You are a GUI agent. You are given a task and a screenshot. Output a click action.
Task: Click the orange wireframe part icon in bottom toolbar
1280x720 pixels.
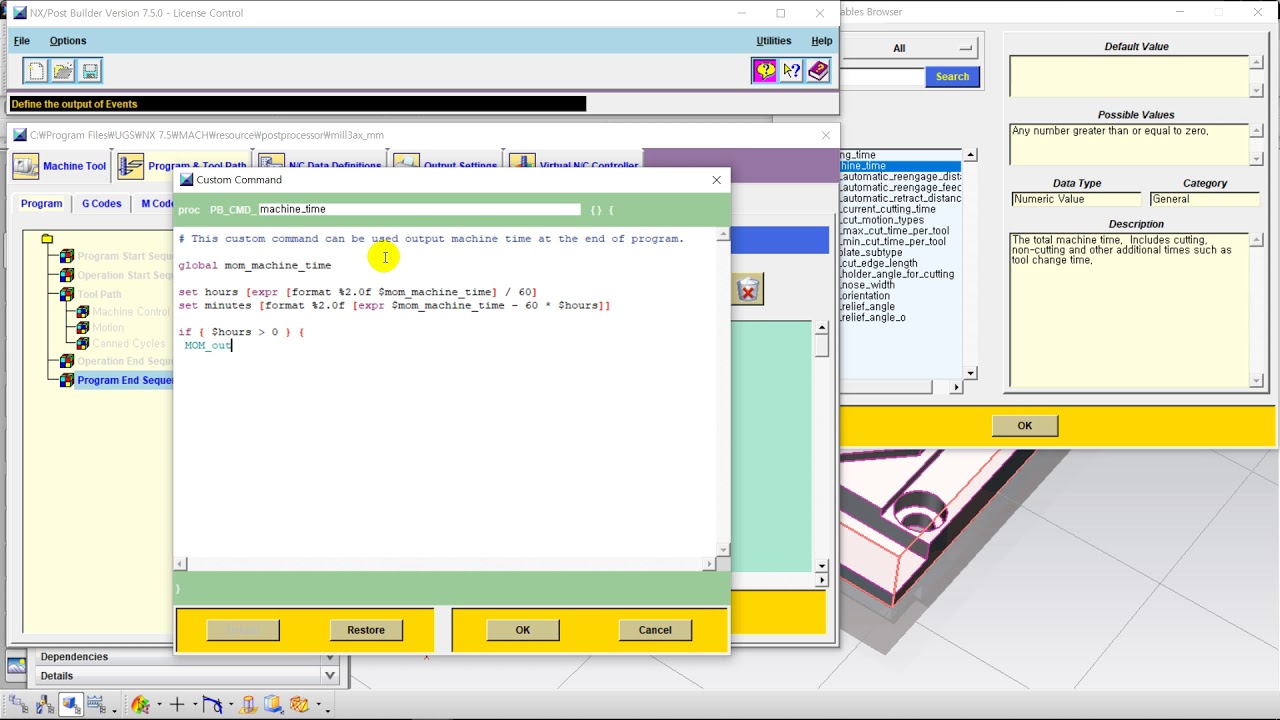click(299, 705)
